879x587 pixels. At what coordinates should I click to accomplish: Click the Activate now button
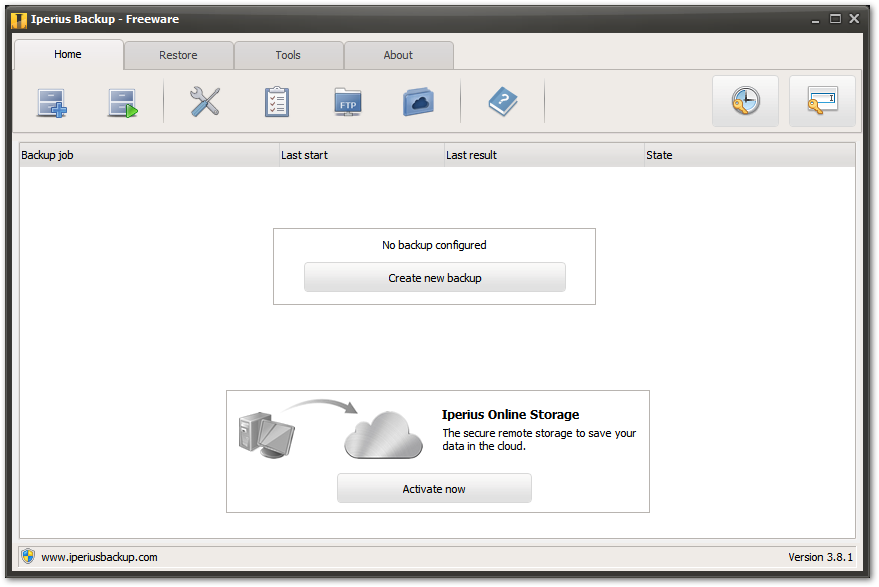tap(434, 488)
